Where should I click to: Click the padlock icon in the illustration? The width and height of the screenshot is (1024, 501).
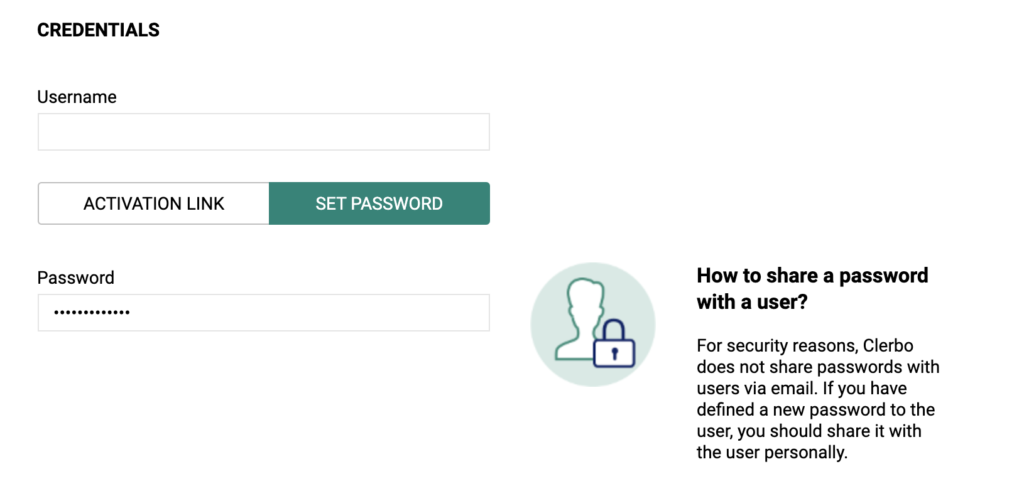point(614,344)
